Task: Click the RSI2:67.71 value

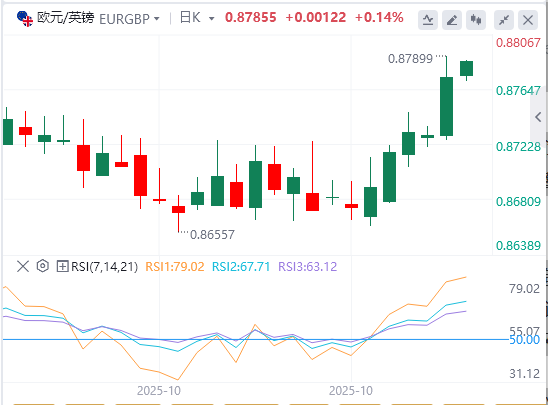Action: 241,267
